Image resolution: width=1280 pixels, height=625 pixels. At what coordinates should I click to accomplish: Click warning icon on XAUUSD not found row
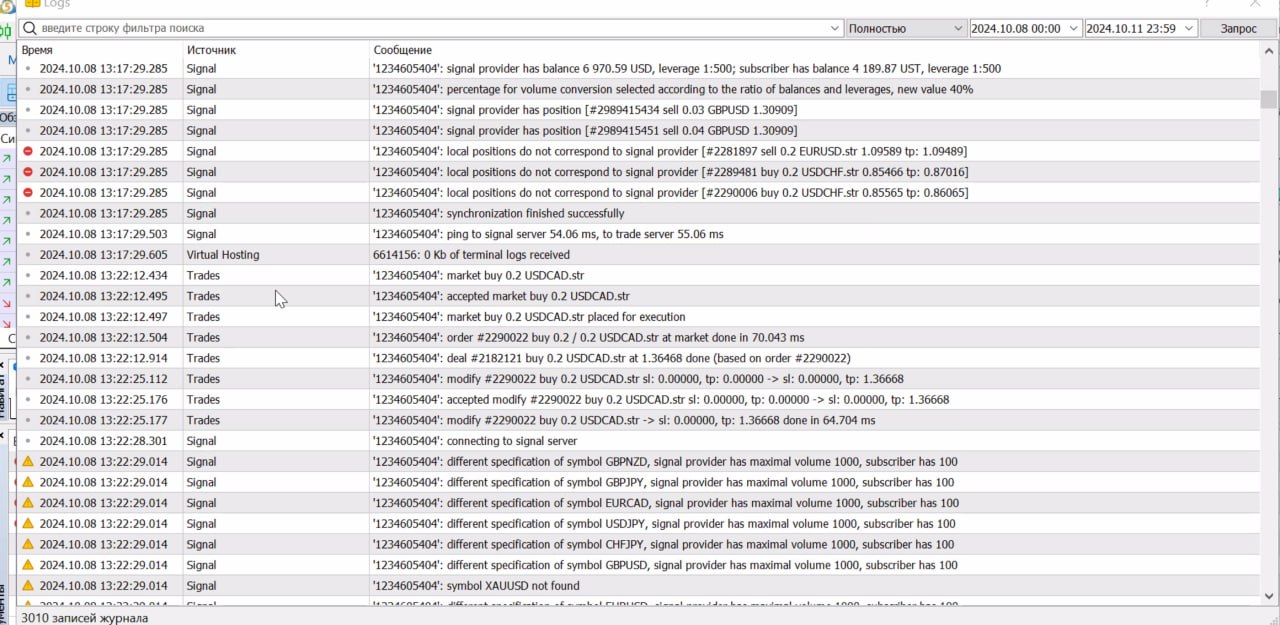click(28, 585)
